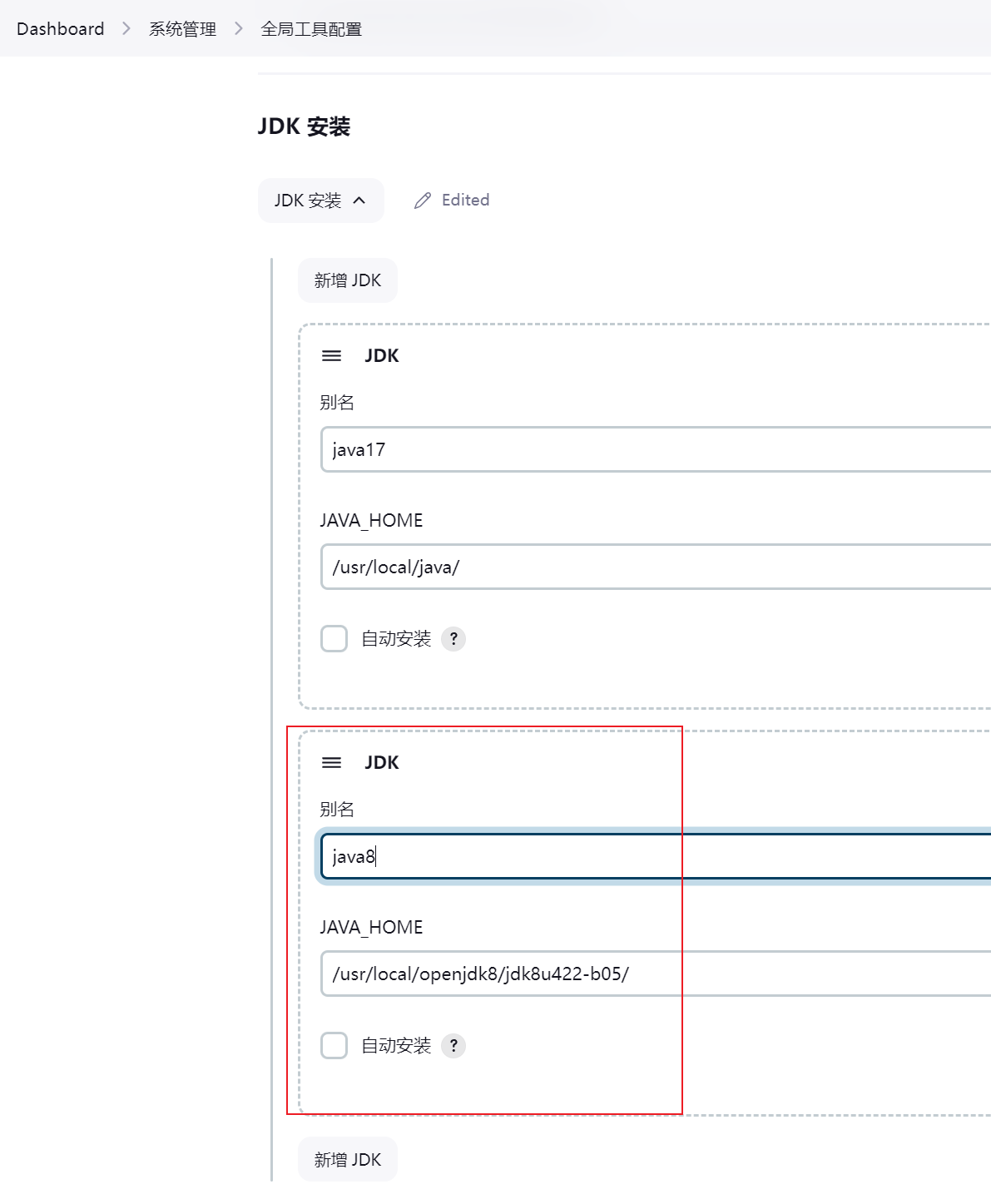
Task: Enable 自动安装 for the java17 JDK
Action: click(334, 639)
